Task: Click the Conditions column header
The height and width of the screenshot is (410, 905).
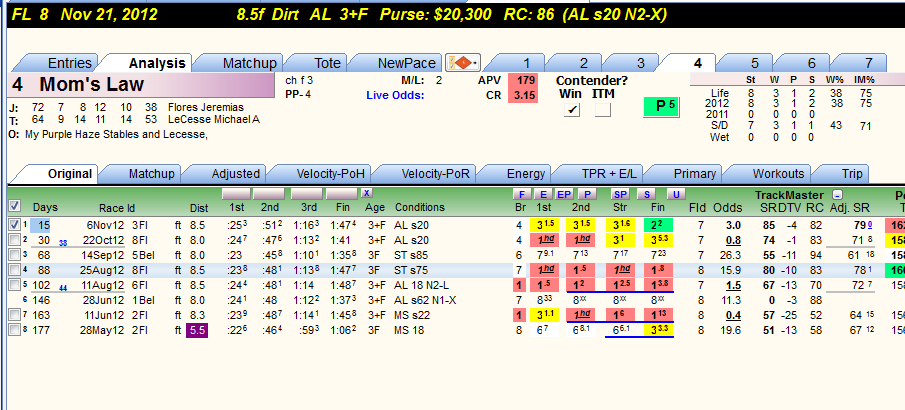Action: point(420,207)
